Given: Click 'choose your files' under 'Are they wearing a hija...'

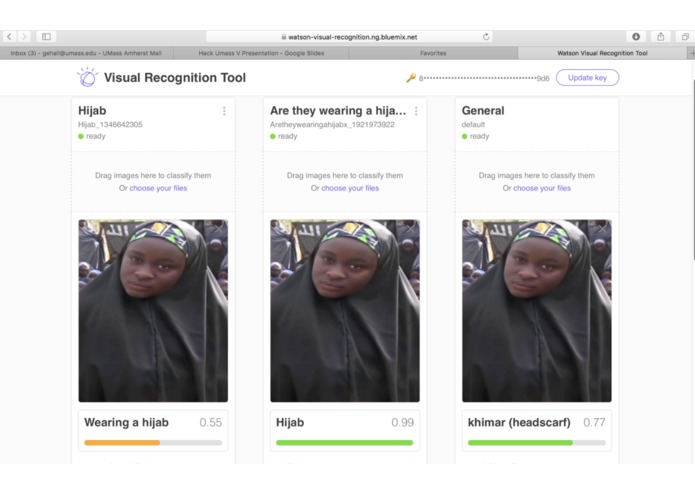Looking at the screenshot, I should pos(350,188).
